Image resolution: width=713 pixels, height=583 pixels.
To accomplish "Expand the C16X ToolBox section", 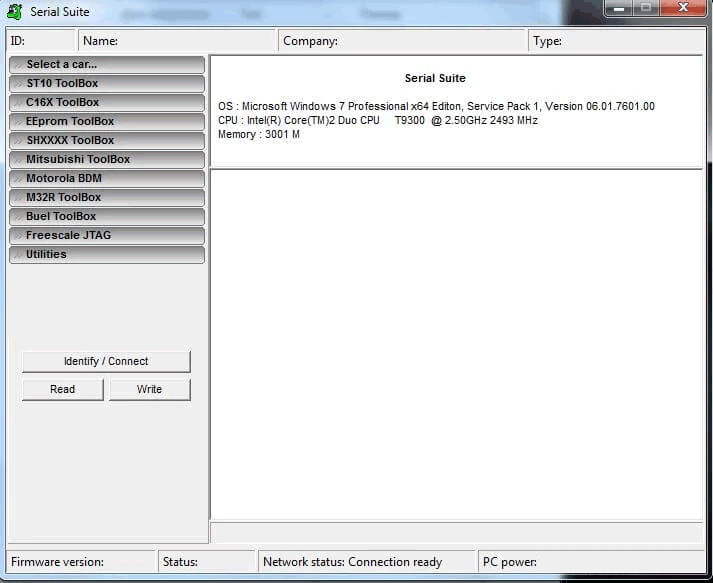I will click(106, 102).
